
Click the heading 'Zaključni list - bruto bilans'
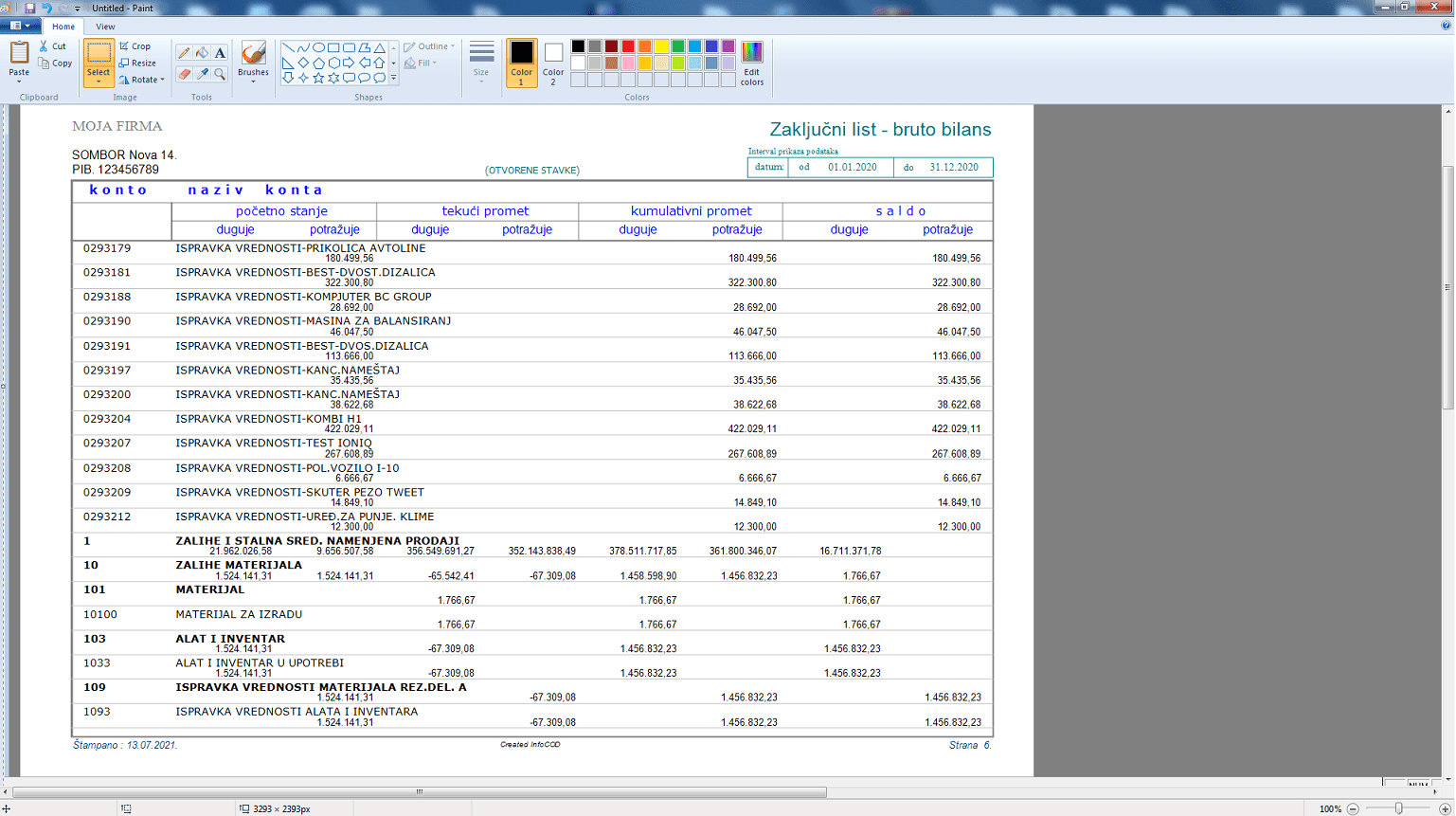coord(880,130)
